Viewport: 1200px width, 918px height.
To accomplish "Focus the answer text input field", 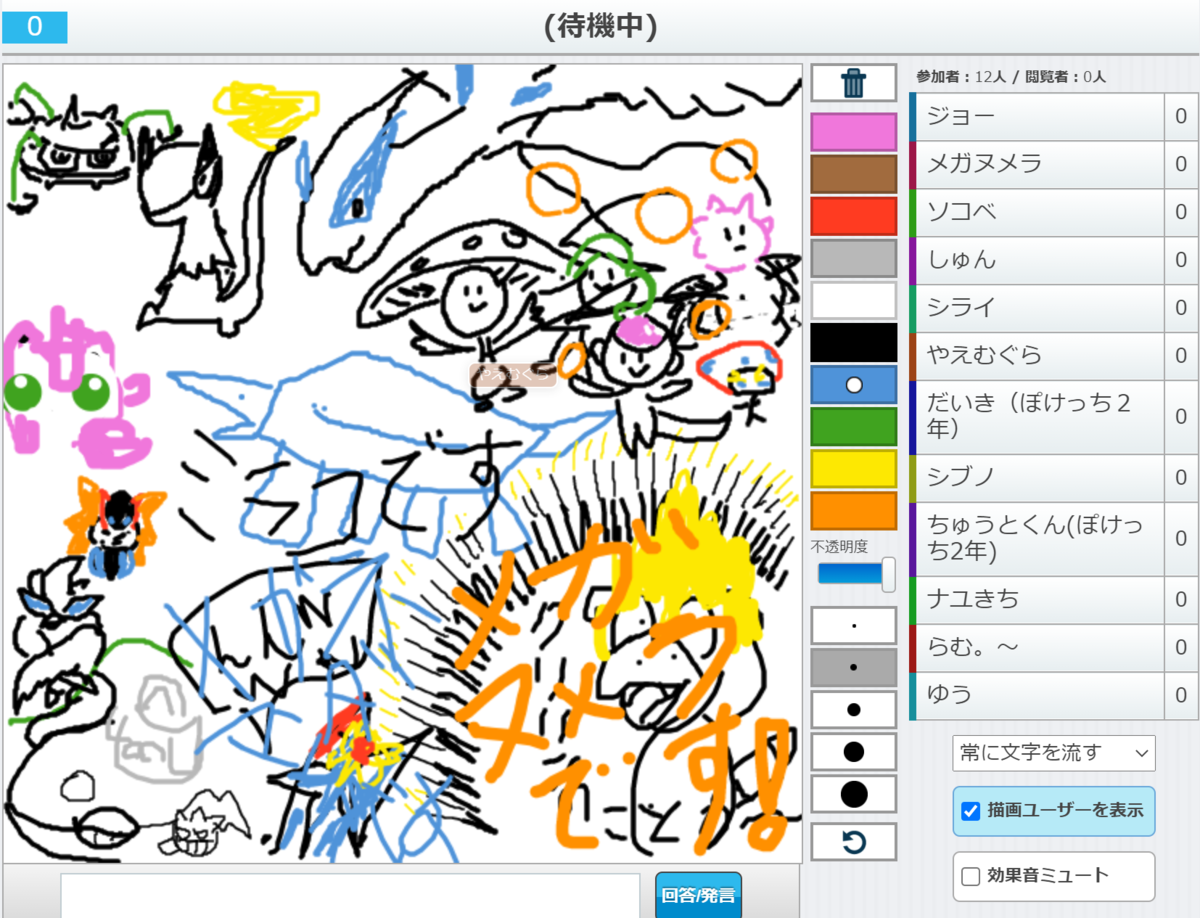I will [350, 896].
